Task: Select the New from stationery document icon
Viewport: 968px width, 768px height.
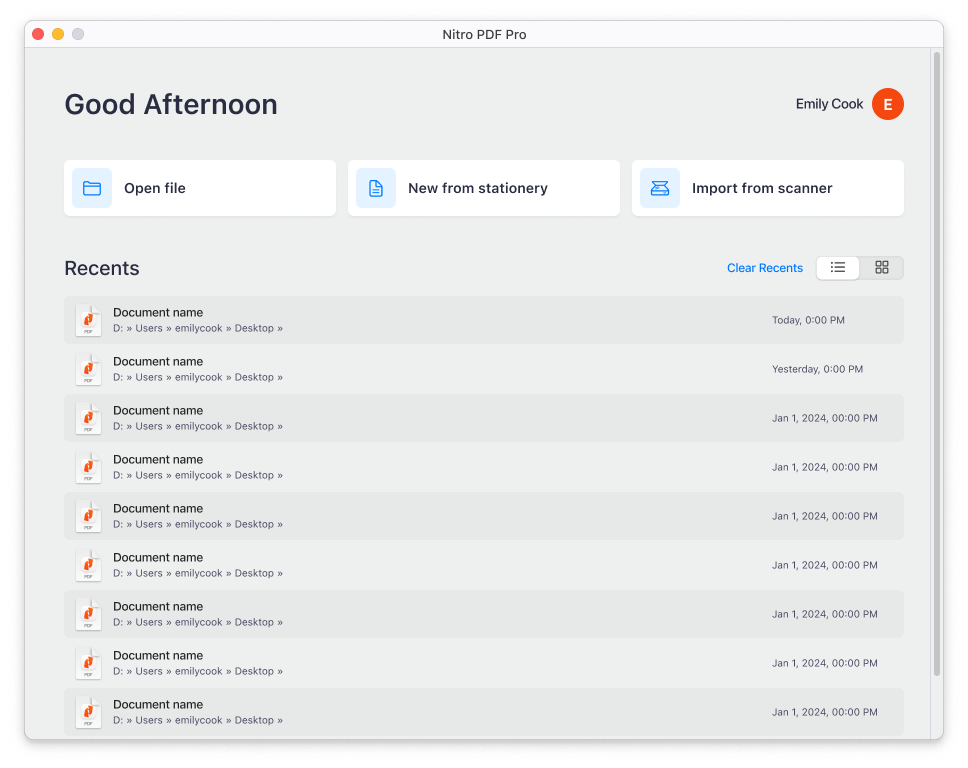Action: pos(375,188)
